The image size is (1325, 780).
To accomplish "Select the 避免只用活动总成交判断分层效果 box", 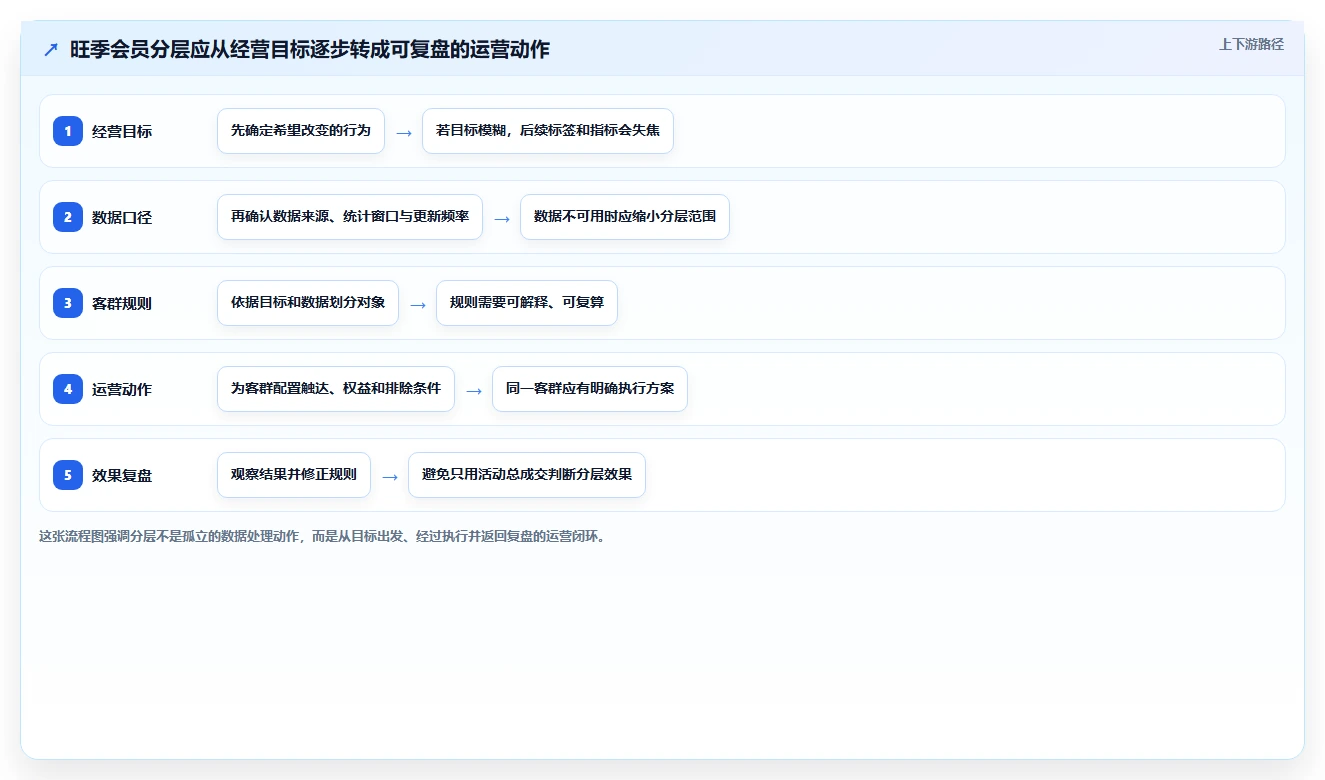I will (527, 475).
